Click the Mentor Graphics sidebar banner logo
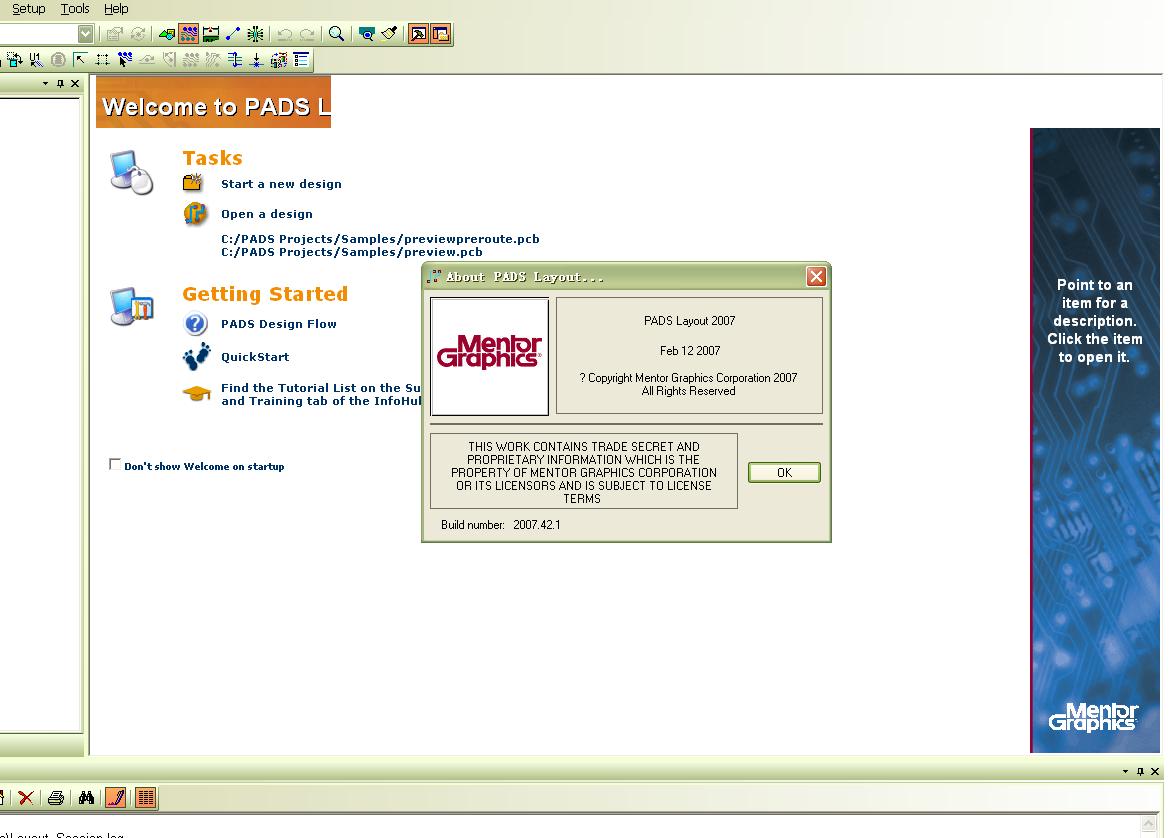Viewport: 1171px width, 838px height. pyautogui.click(x=1093, y=717)
